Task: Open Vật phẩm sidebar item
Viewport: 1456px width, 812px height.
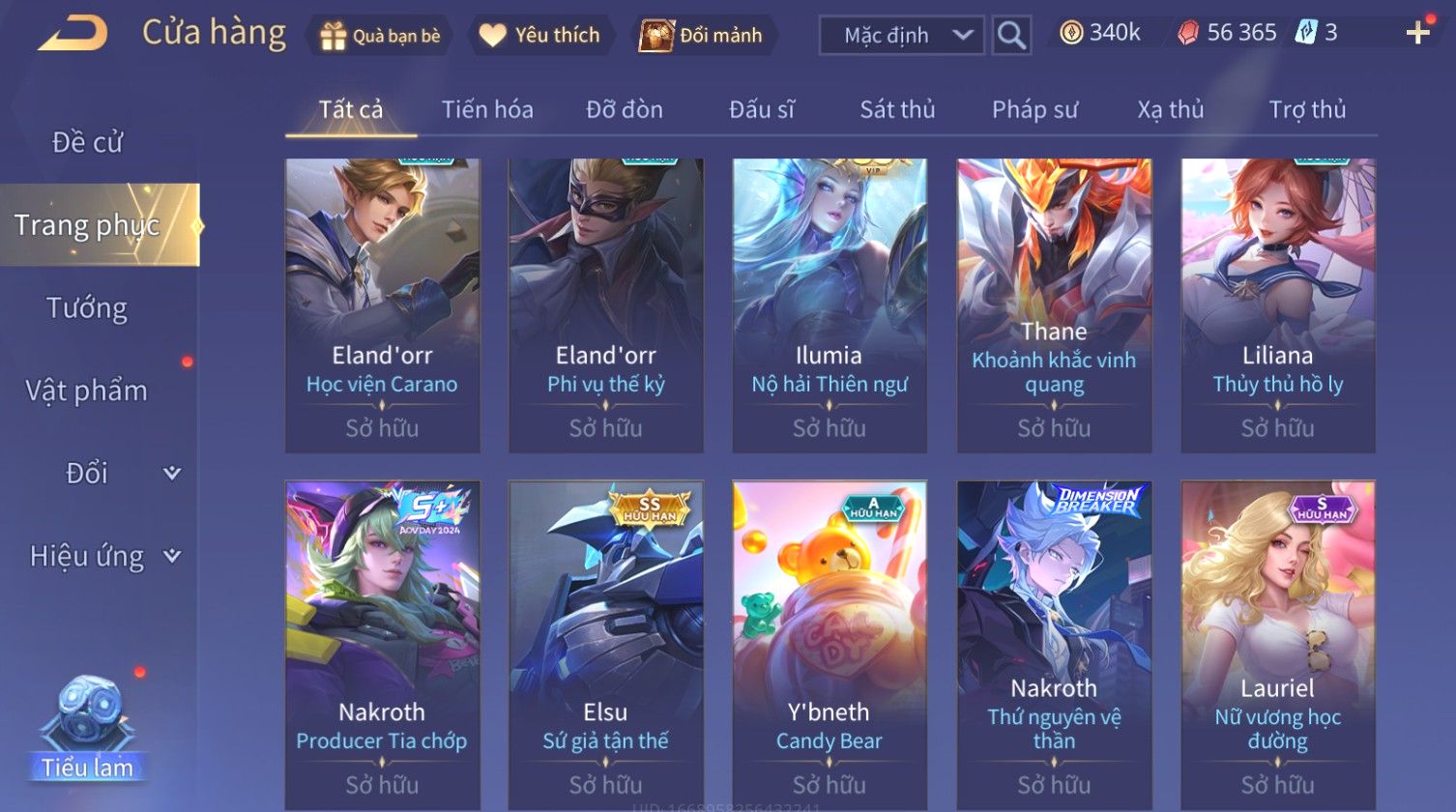Action: click(x=87, y=391)
